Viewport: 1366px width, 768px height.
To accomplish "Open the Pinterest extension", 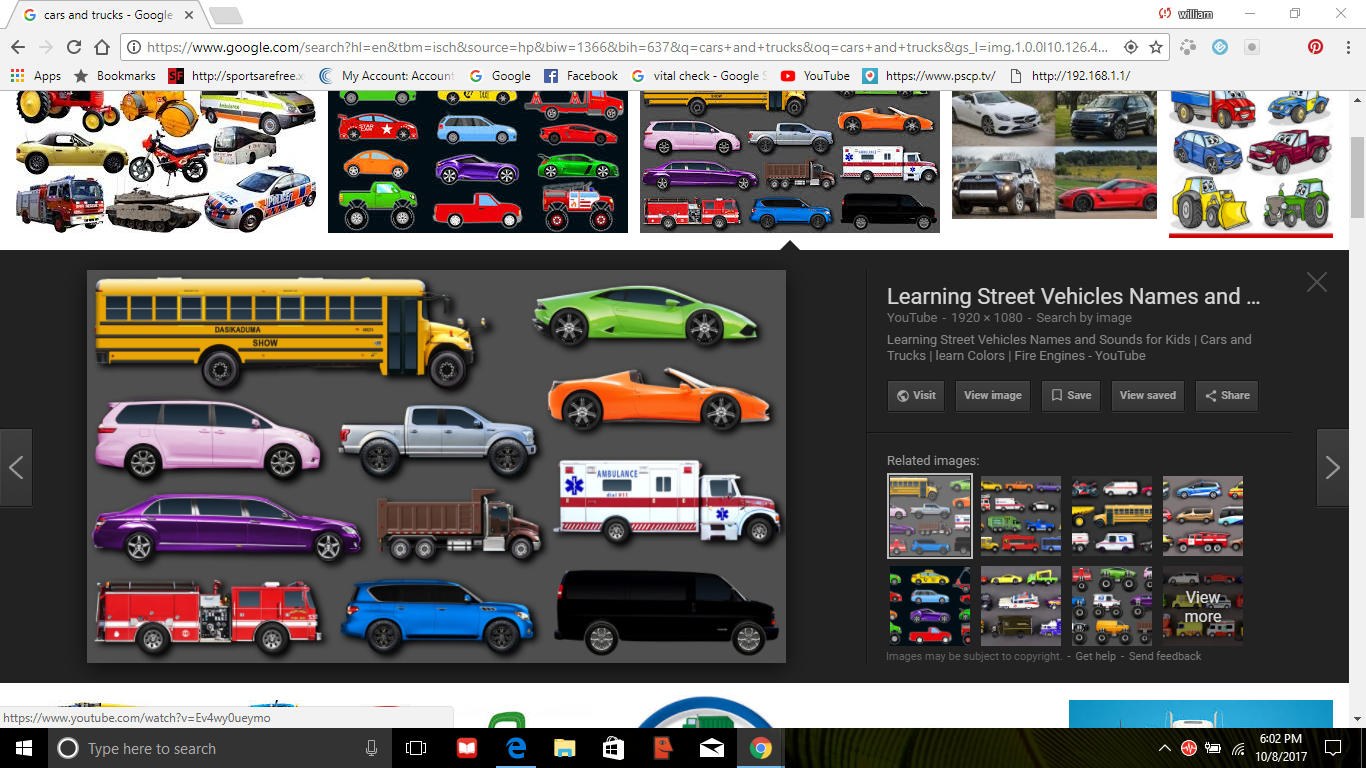I will [x=1316, y=47].
